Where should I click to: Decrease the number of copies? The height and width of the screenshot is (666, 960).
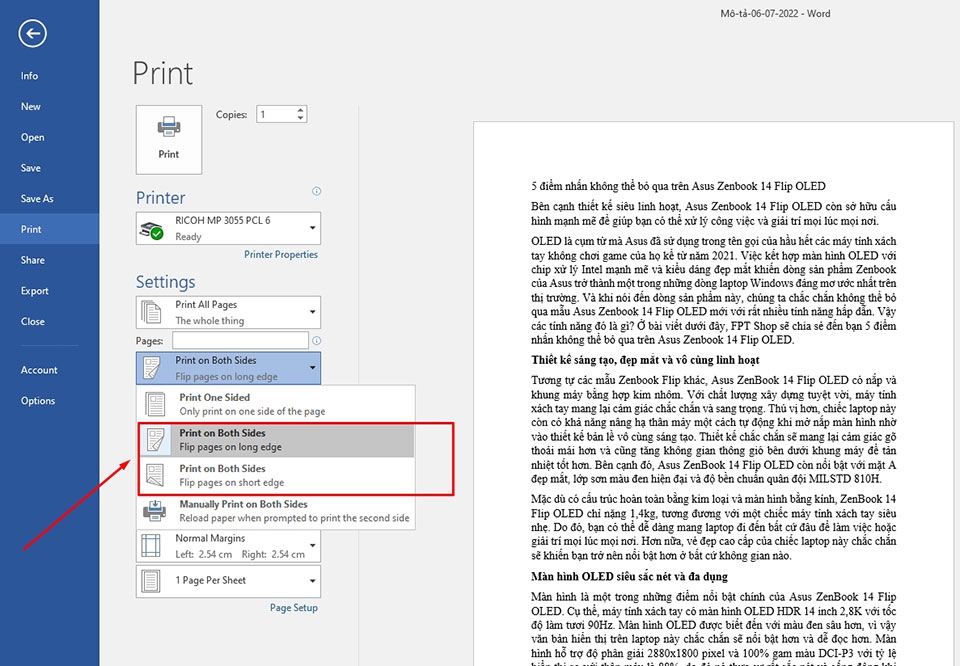301,118
